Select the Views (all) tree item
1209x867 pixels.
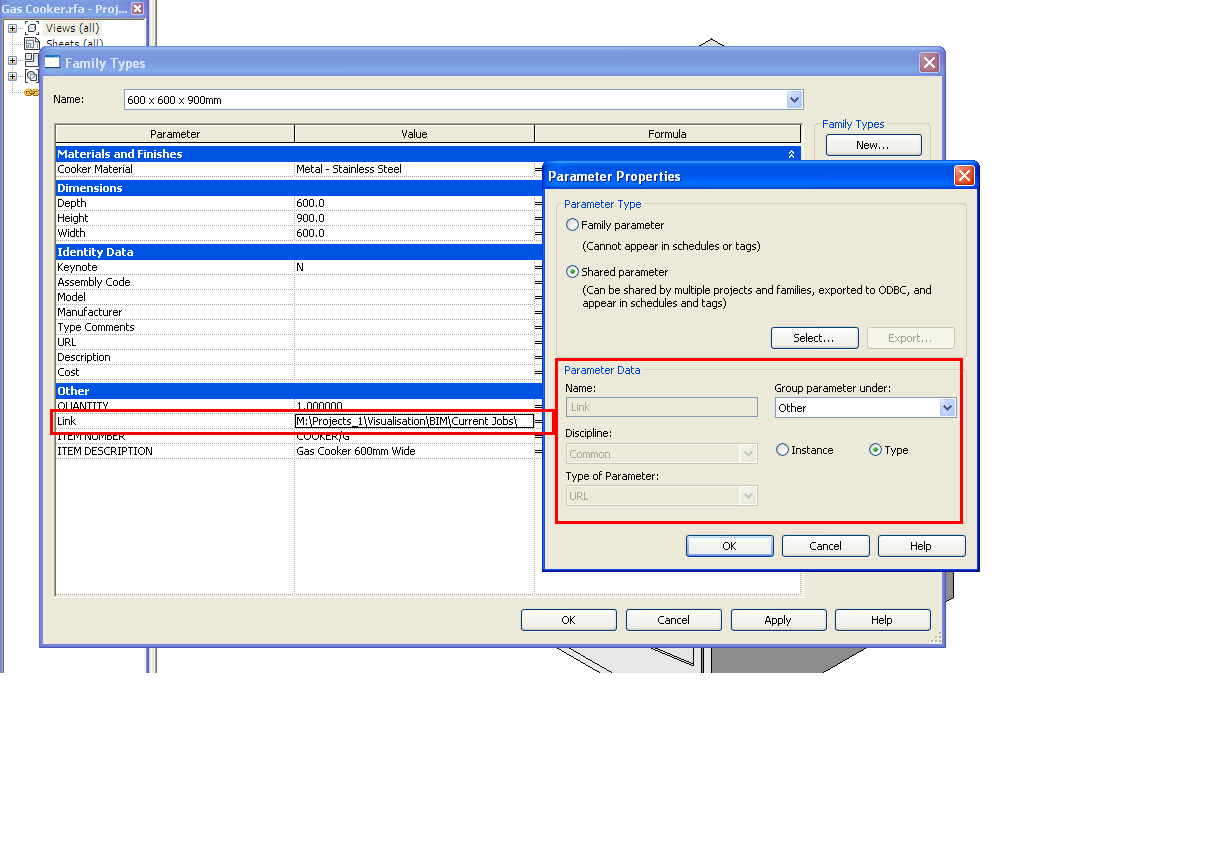[x=73, y=28]
